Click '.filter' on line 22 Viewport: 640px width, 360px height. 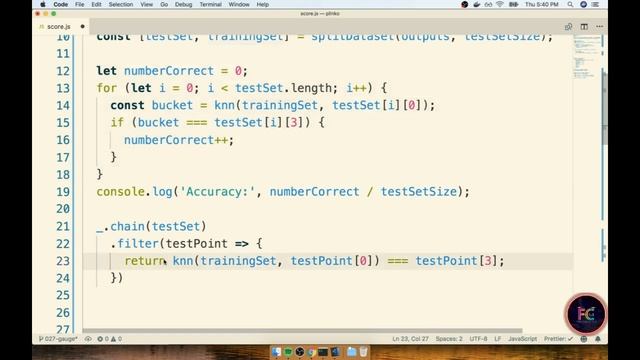pyautogui.click(x=134, y=244)
